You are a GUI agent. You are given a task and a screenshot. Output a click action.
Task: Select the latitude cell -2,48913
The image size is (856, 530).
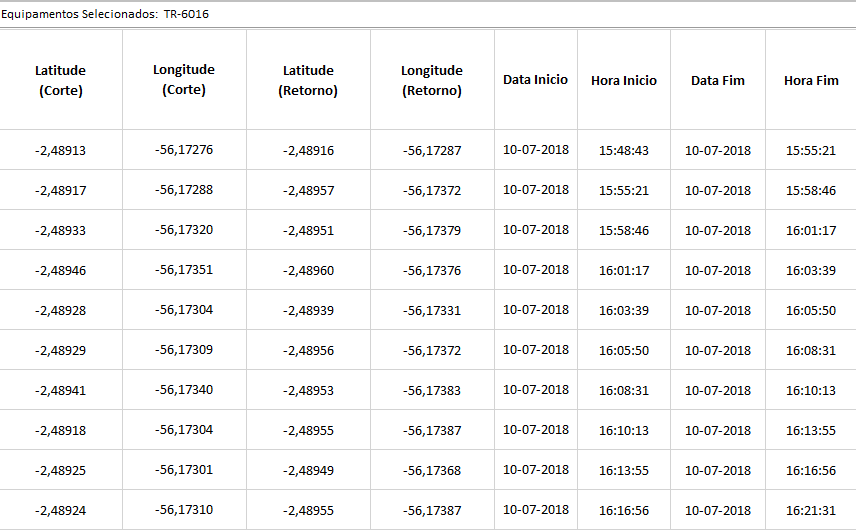60,151
